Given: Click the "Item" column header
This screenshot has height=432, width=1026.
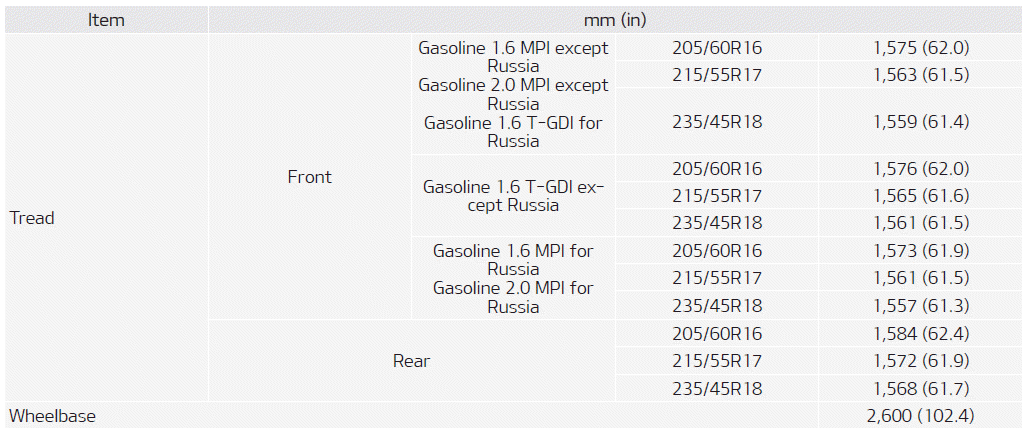Looking at the screenshot, I should coord(106,20).
